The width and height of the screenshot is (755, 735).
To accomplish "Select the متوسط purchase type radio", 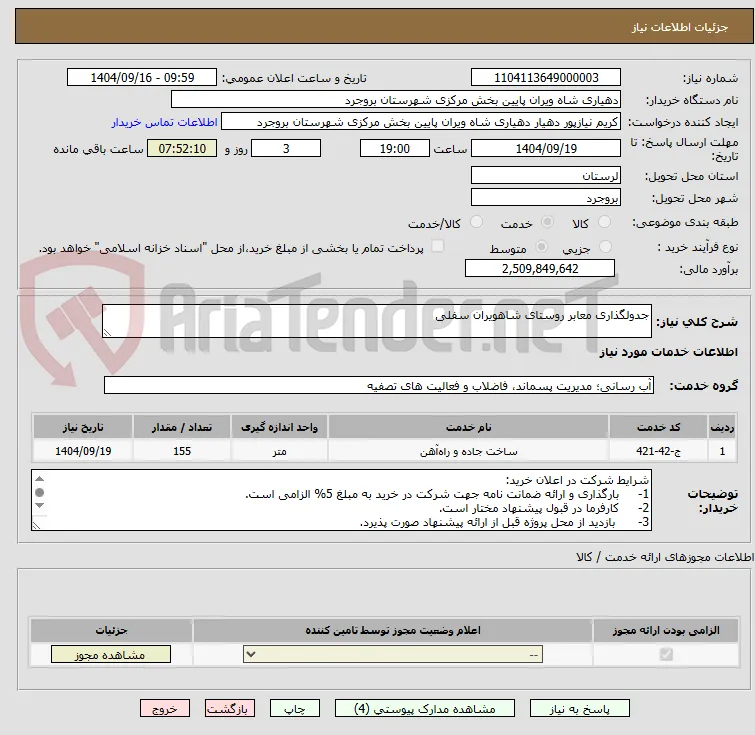I will (x=542, y=247).
